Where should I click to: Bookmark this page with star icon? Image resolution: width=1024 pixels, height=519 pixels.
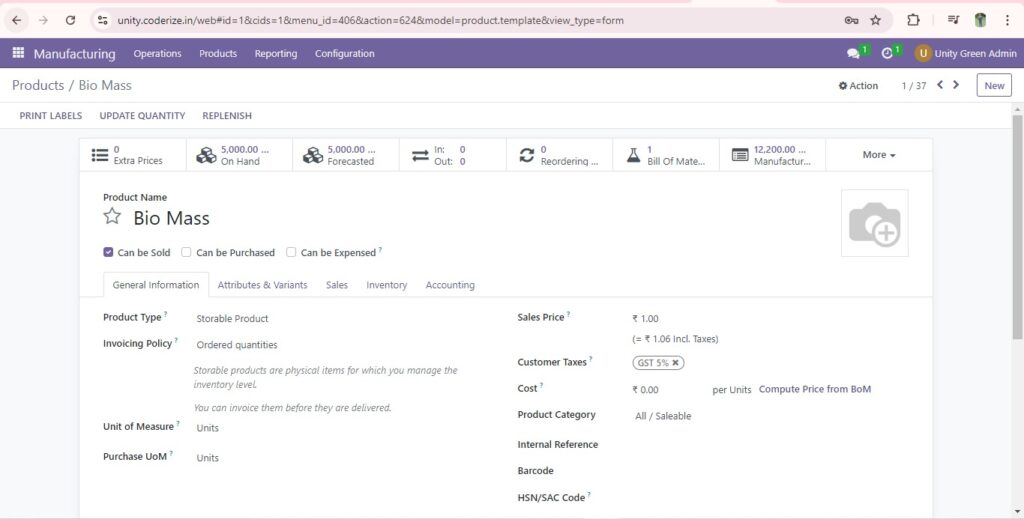(875, 20)
